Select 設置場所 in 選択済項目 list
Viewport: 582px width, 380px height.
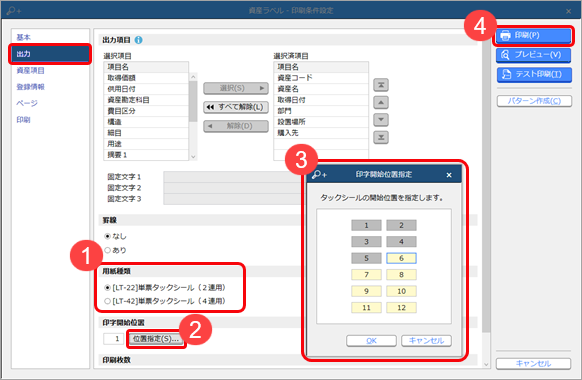[321, 122]
